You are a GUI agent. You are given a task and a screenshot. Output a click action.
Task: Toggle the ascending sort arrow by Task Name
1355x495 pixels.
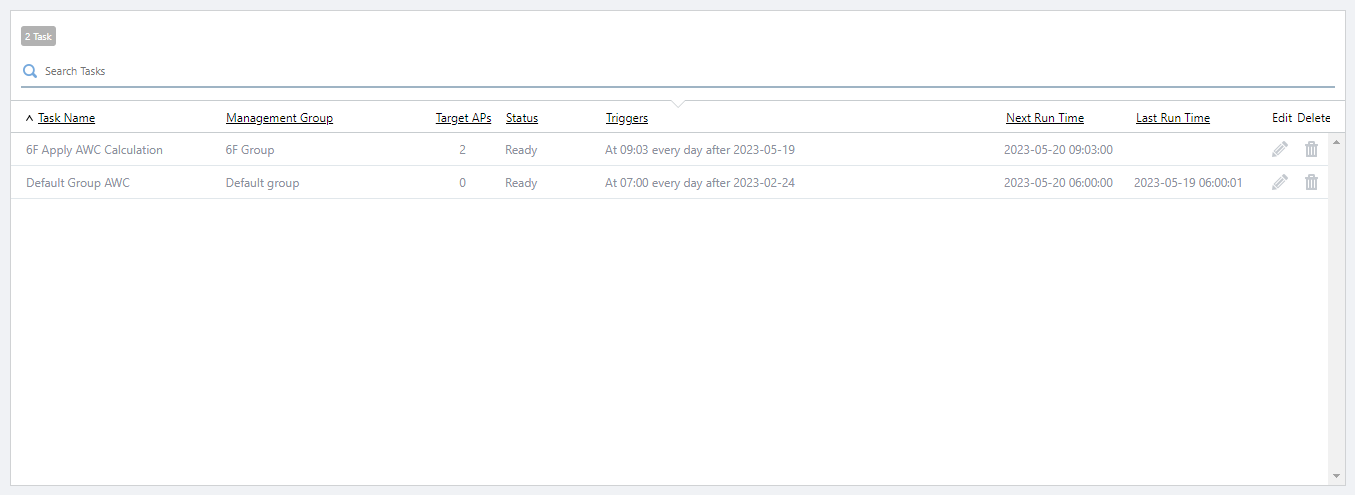[x=29, y=118]
